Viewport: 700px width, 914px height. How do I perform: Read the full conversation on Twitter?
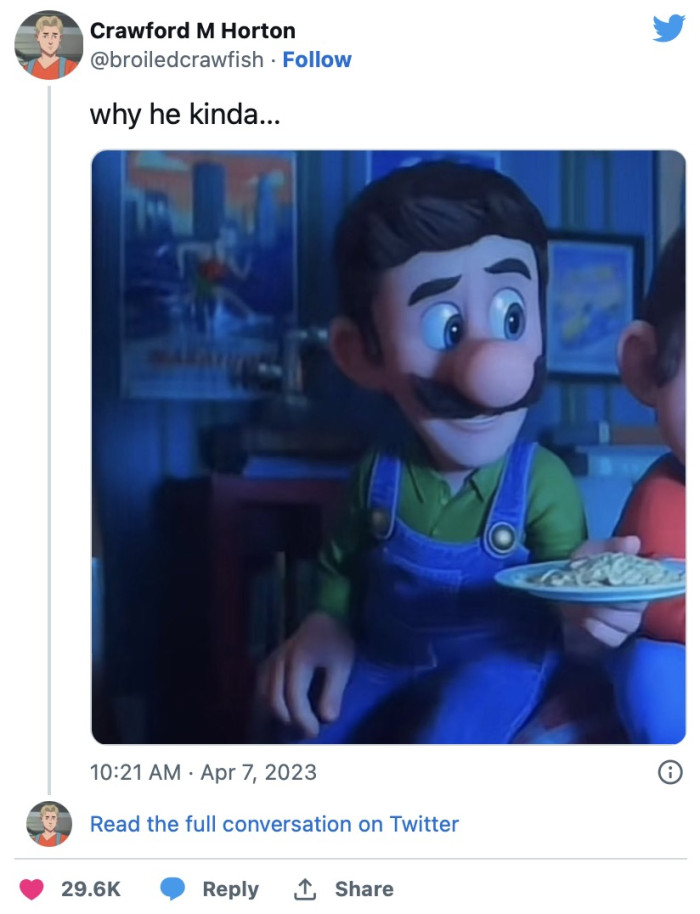[x=274, y=824]
